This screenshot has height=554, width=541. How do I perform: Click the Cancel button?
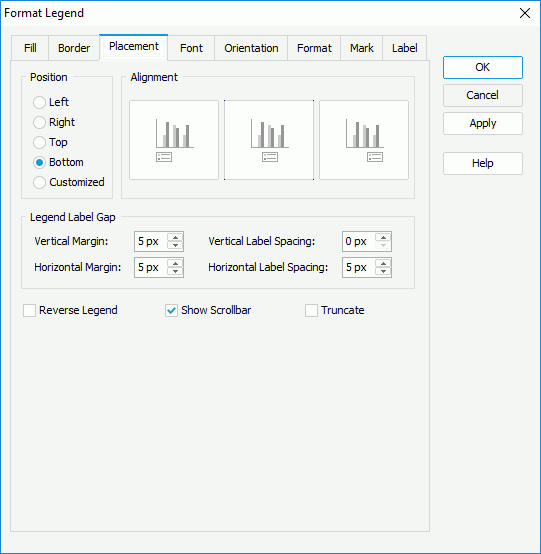point(483,95)
